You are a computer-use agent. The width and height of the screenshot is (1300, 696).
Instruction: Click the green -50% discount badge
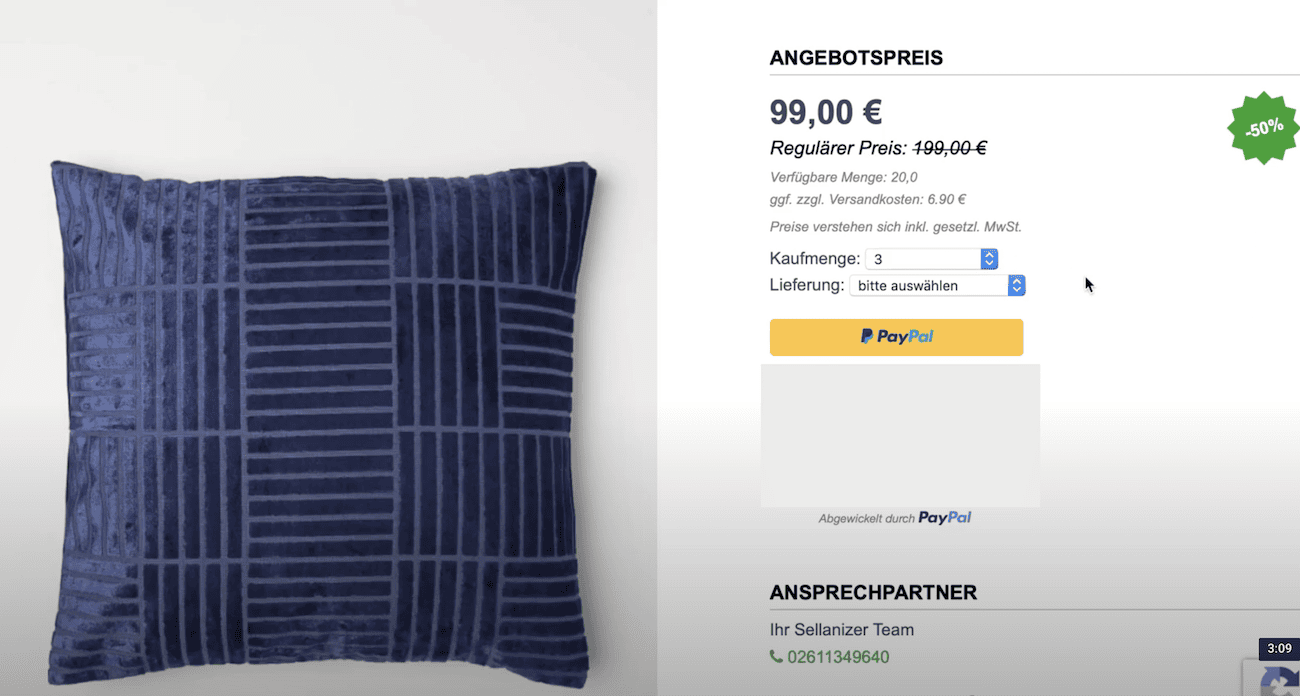pos(1264,128)
